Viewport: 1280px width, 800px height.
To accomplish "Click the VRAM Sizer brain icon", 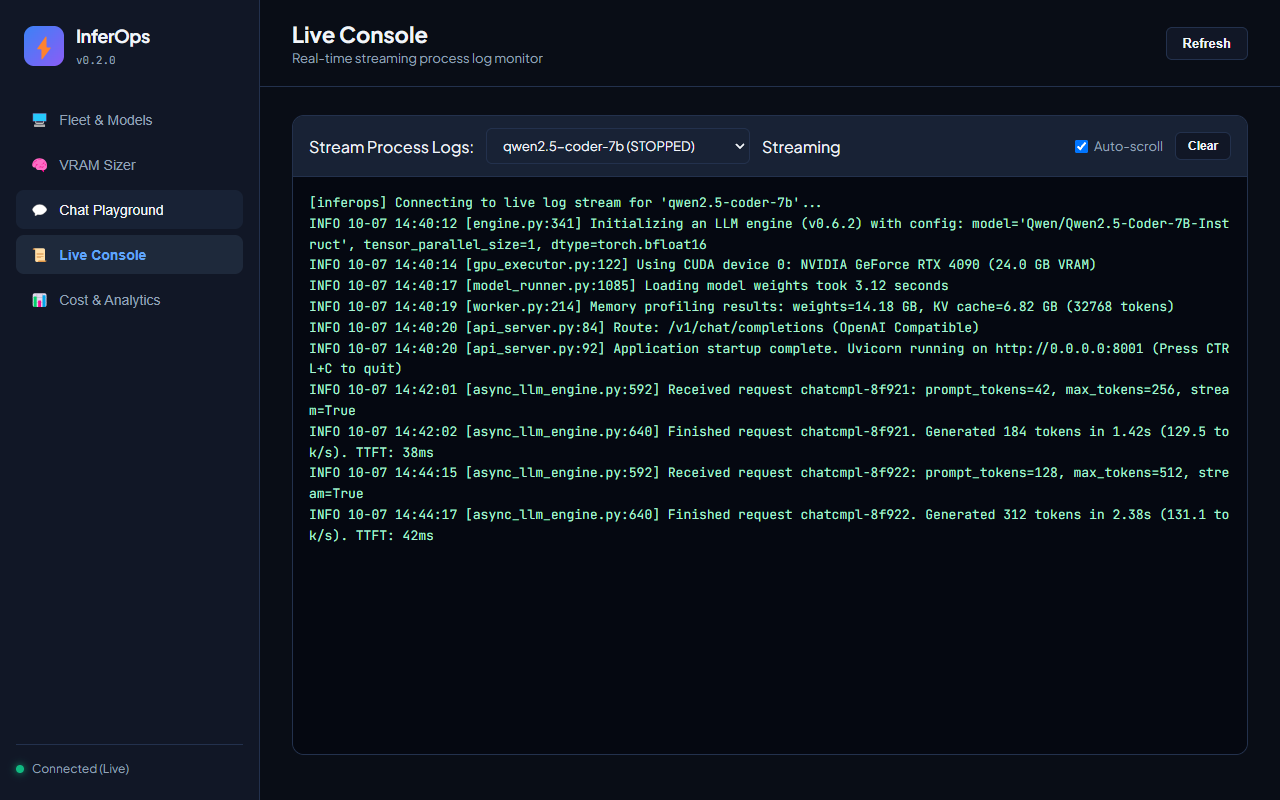I will pyautogui.click(x=40, y=165).
